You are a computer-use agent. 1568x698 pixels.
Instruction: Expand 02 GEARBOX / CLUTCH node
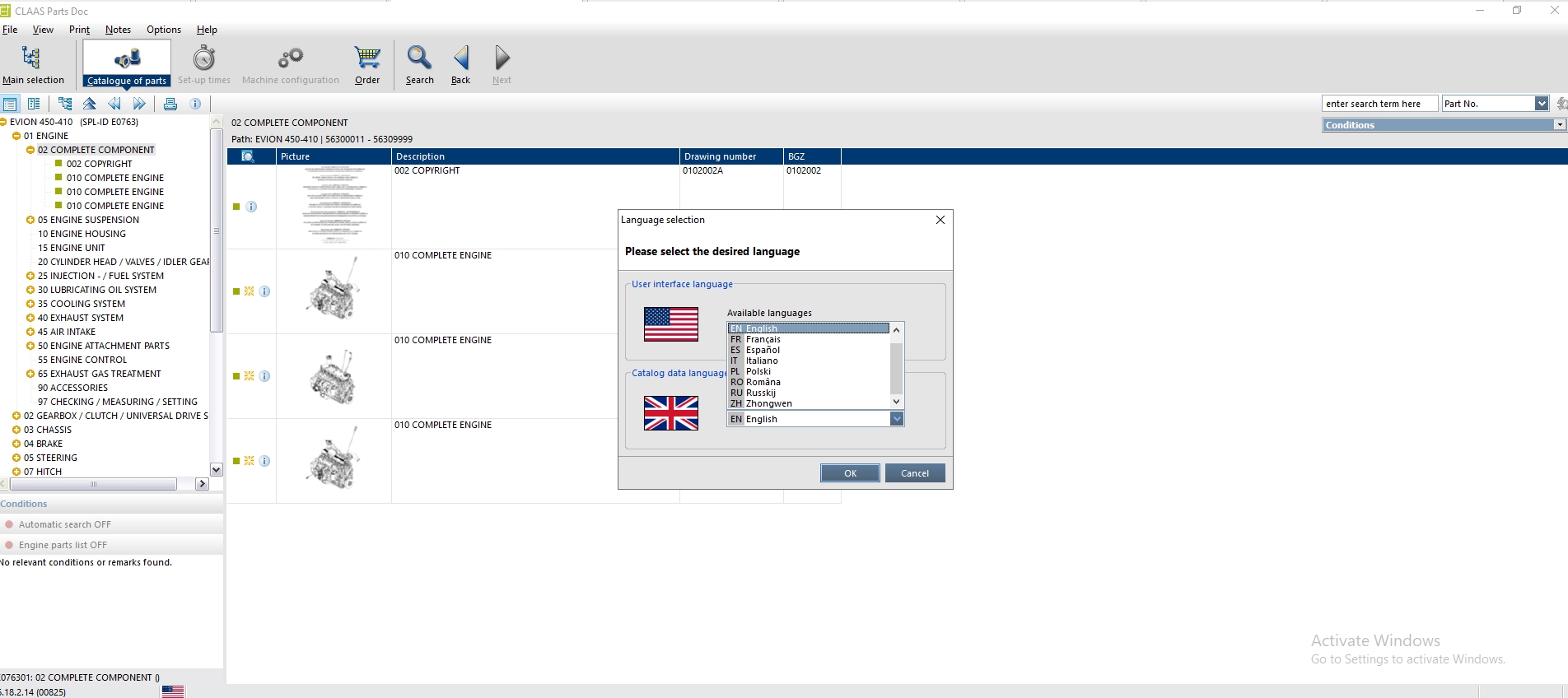point(16,416)
